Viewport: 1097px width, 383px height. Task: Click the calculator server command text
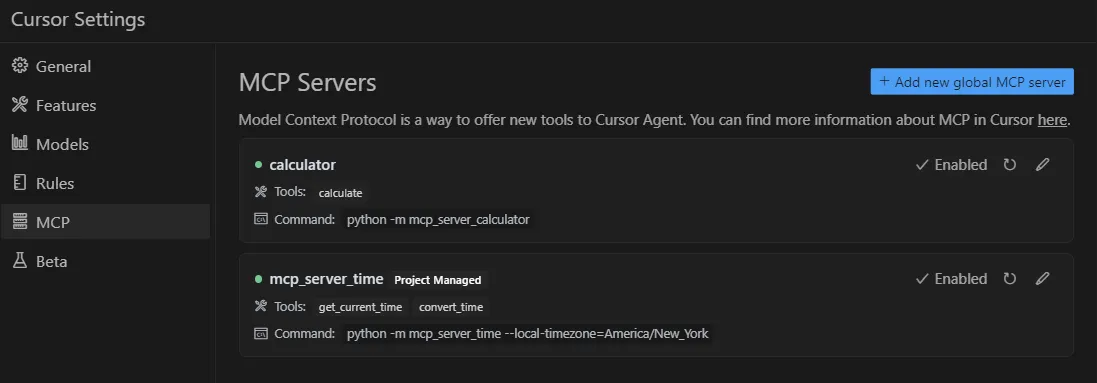pyautogui.click(x=438, y=219)
